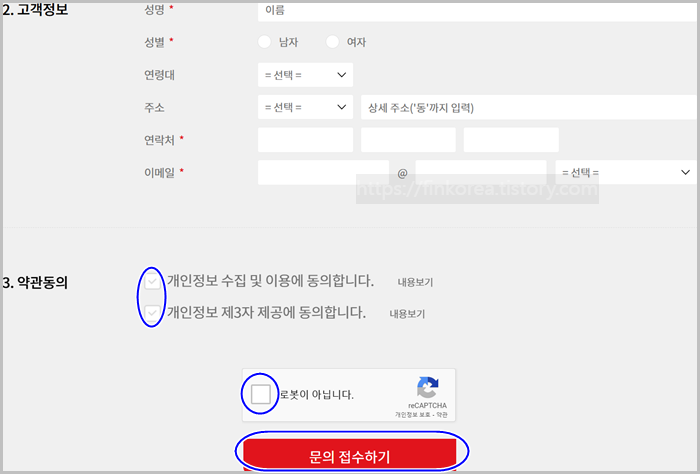
Task: Click the 성별 field label
Action: click(x=154, y=42)
